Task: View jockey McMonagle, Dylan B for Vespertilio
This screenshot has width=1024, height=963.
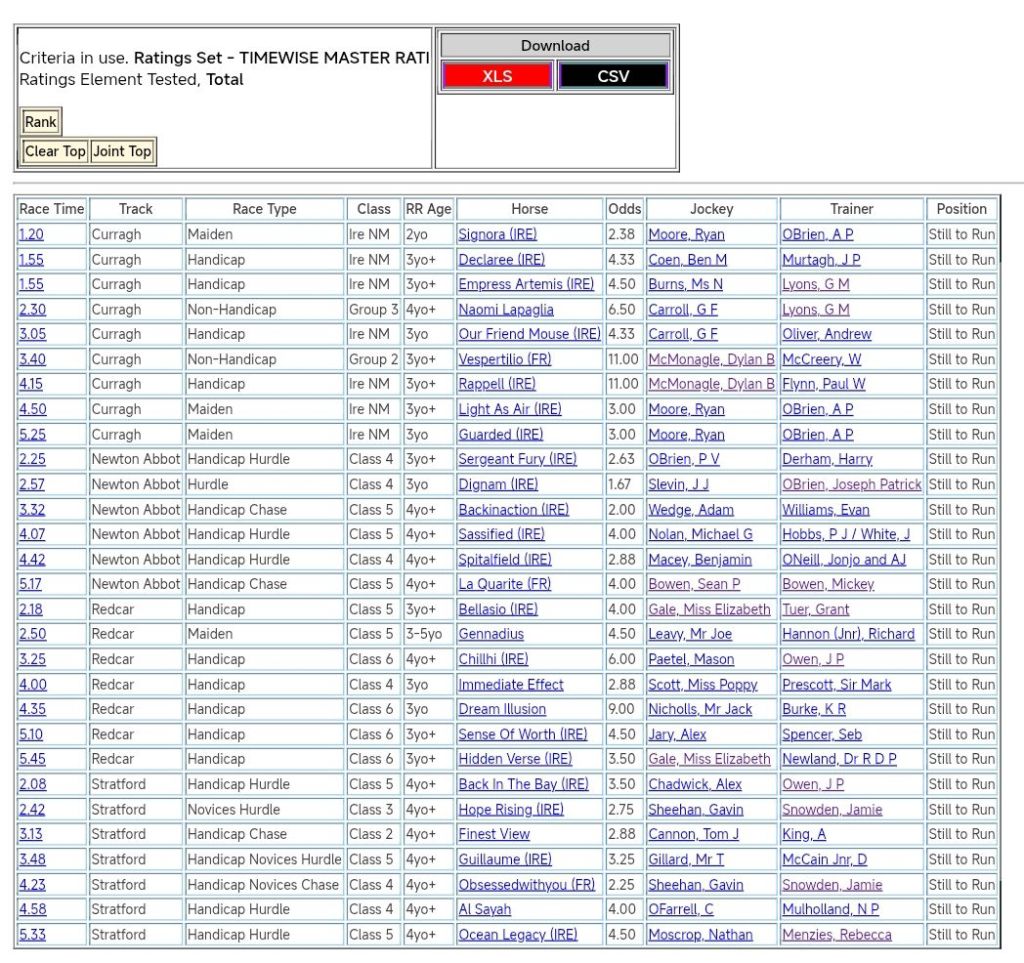Action: 711,359
